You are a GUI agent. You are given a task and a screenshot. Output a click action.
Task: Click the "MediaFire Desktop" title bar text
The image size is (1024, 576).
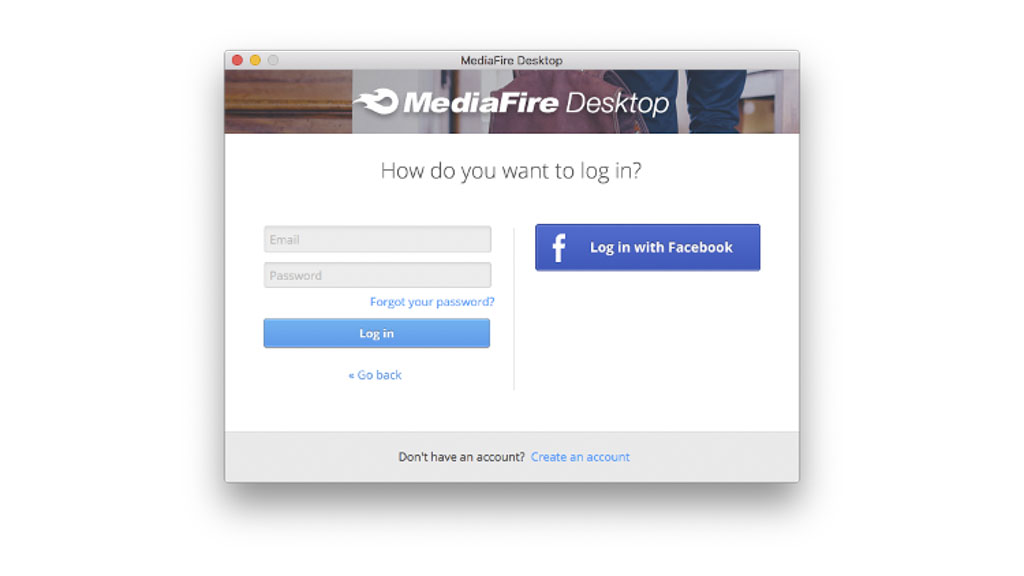click(x=511, y=60)
